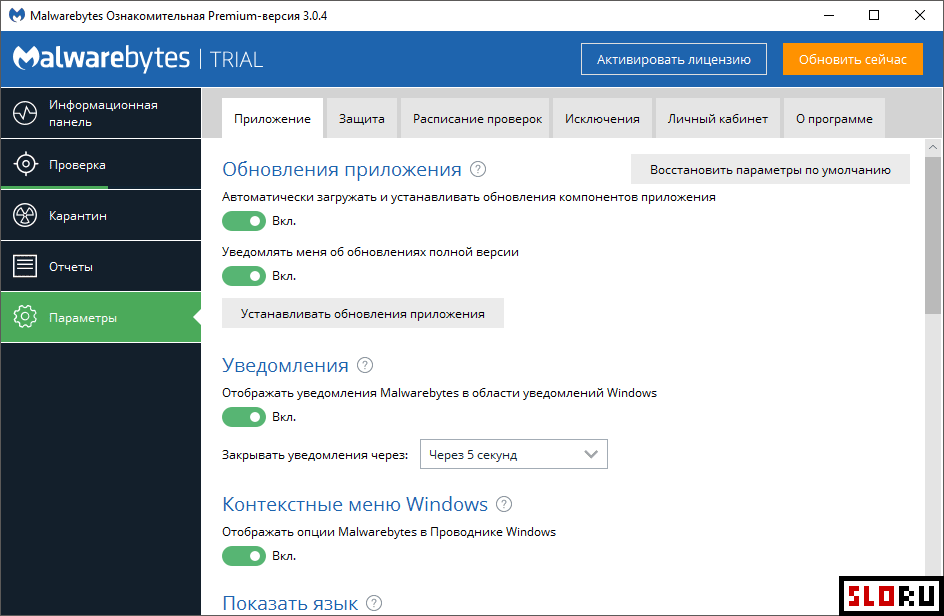Viewport: 944px width, 616px height.
Task: Close the Malwarebytes window
Action: click(x=920, y=15)
